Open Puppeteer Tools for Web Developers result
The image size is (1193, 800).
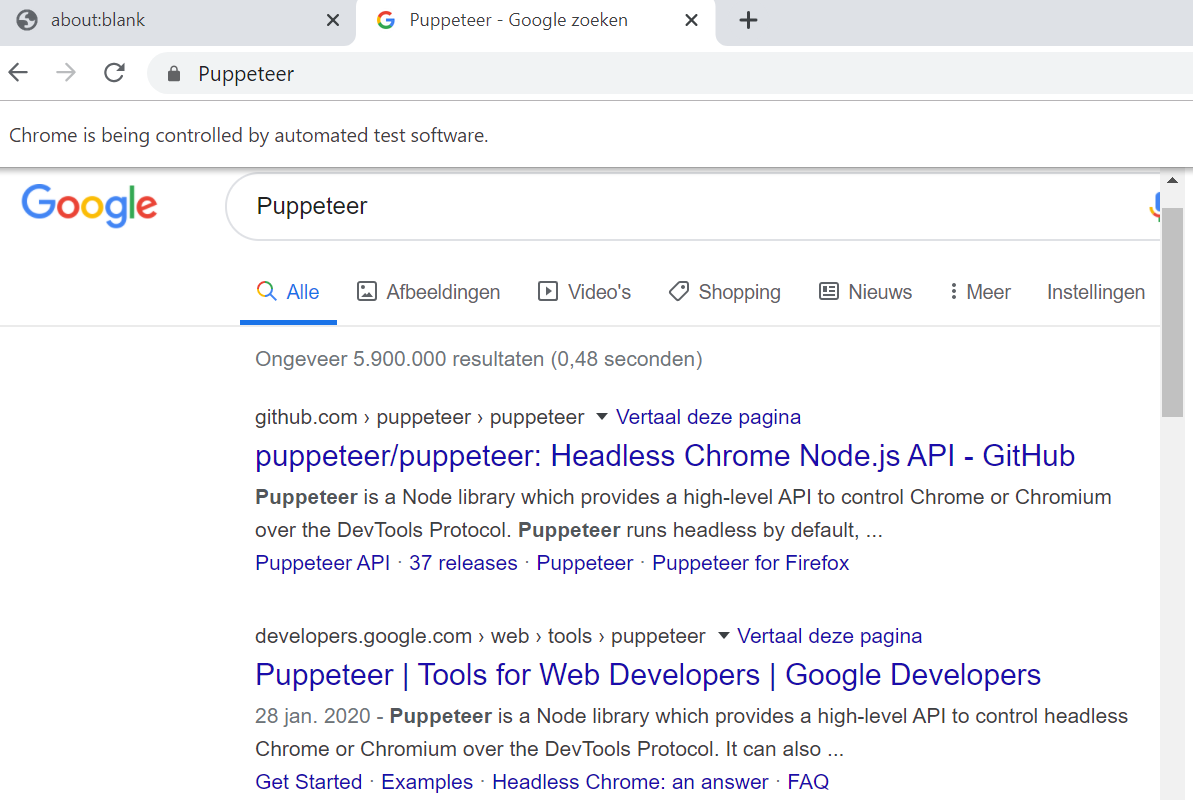pyautogui.click(x=648, y=675)
